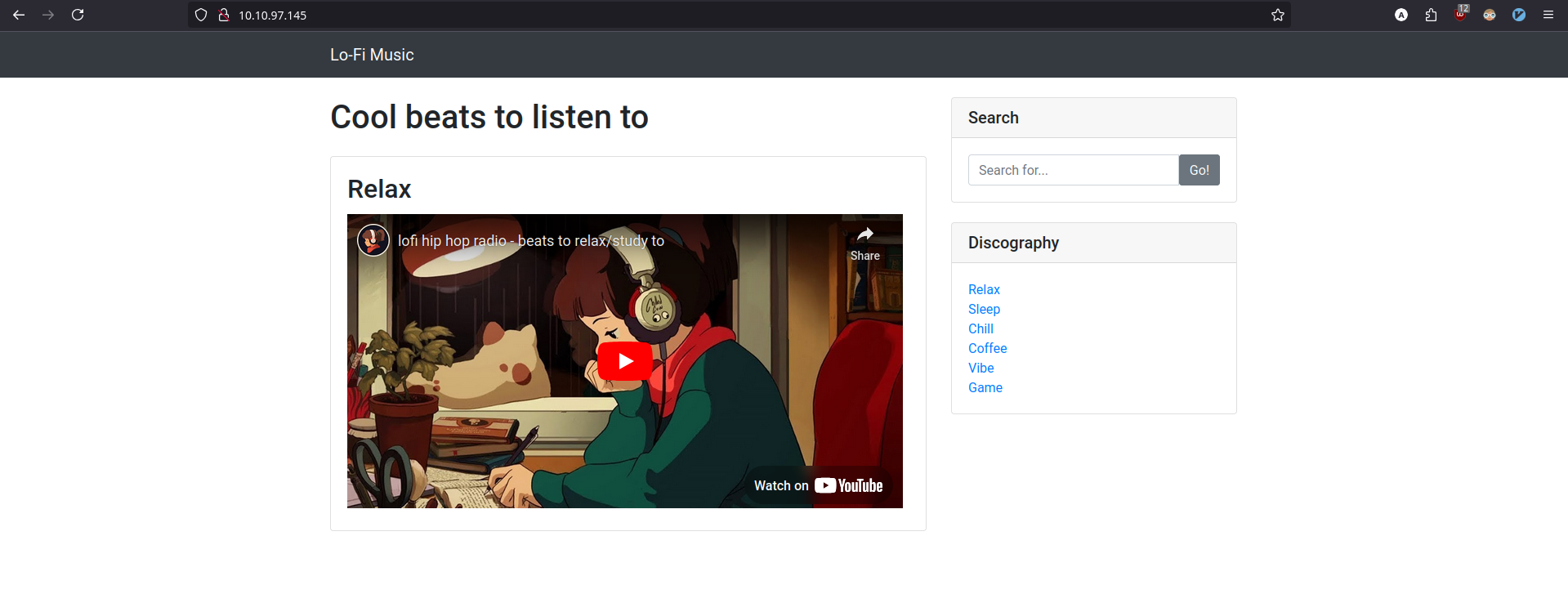The width and height of the screenshot is (1568, 612).
Task: Open the tracking protection shield icon
Action: click(x=201, y=15)
